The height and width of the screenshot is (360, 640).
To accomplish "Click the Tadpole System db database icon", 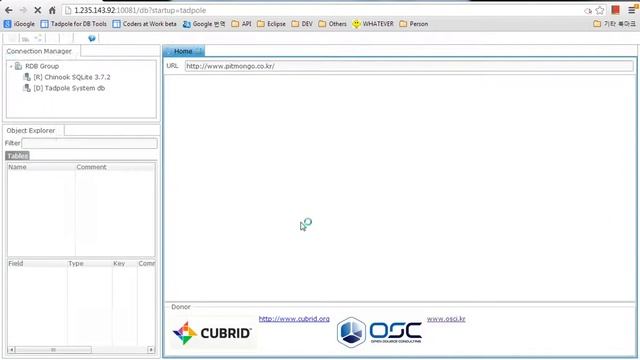I will click(27, 88).
